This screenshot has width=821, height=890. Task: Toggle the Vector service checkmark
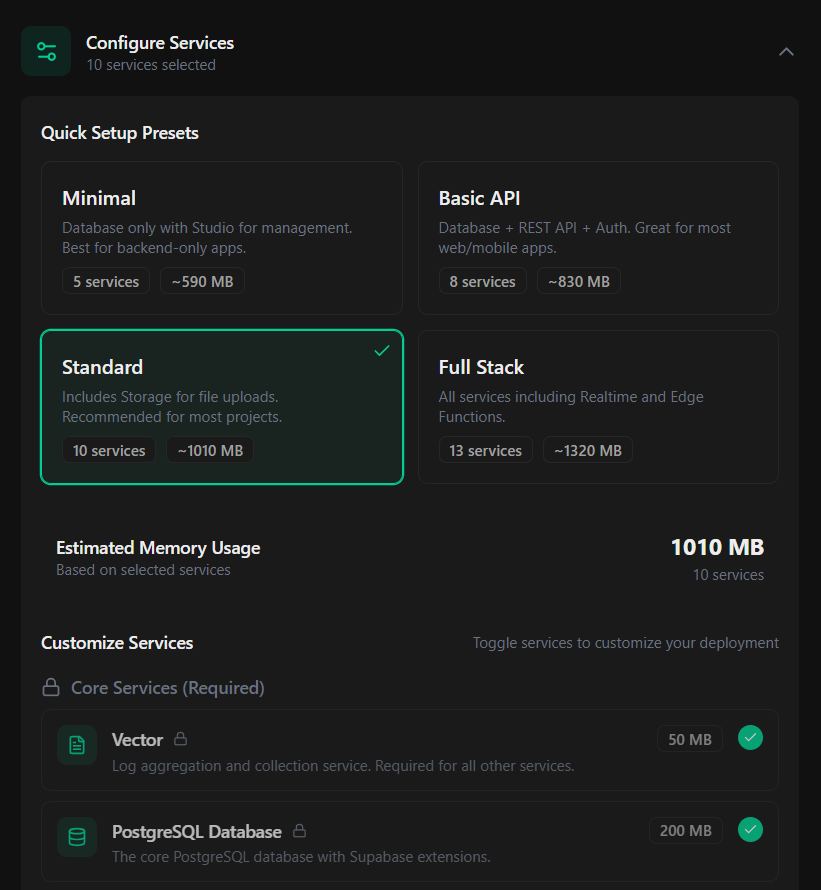coord(750,738)
